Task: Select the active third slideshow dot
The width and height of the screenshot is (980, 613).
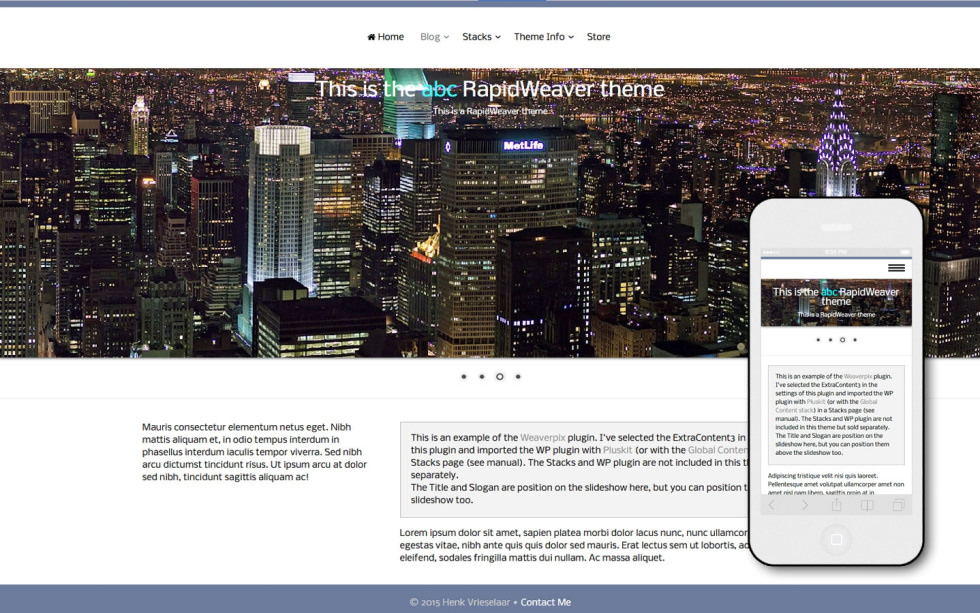Action: (500, 377)
